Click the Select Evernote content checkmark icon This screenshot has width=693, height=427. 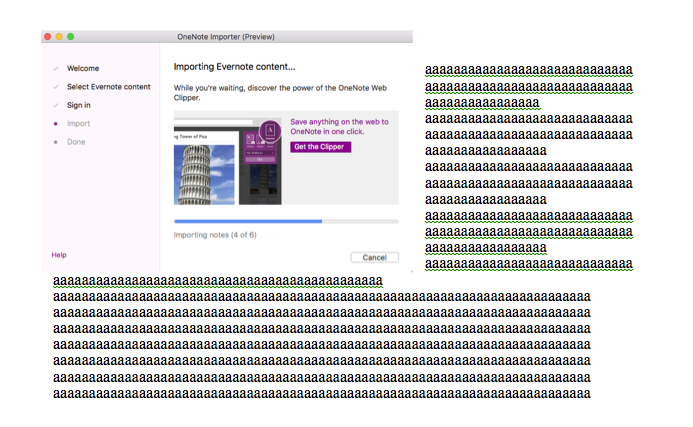pos(56,87)
